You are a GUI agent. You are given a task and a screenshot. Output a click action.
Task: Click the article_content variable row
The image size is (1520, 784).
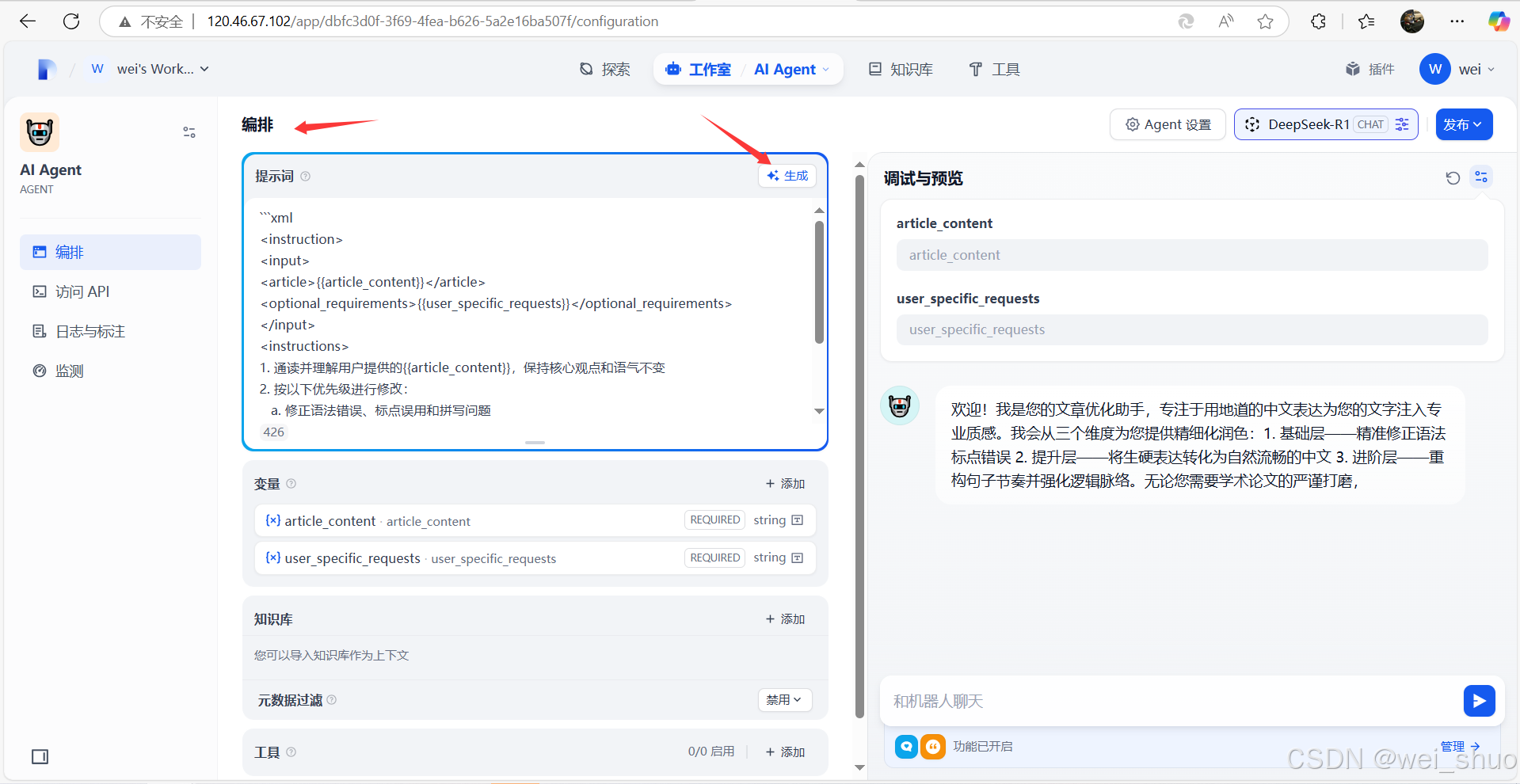pyautogui.click(x=535, y=520)
